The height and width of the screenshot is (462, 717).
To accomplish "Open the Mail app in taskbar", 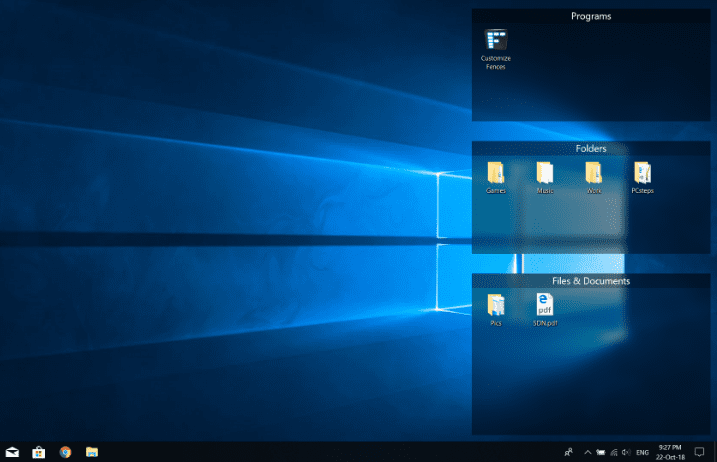I will click(13, 452).
